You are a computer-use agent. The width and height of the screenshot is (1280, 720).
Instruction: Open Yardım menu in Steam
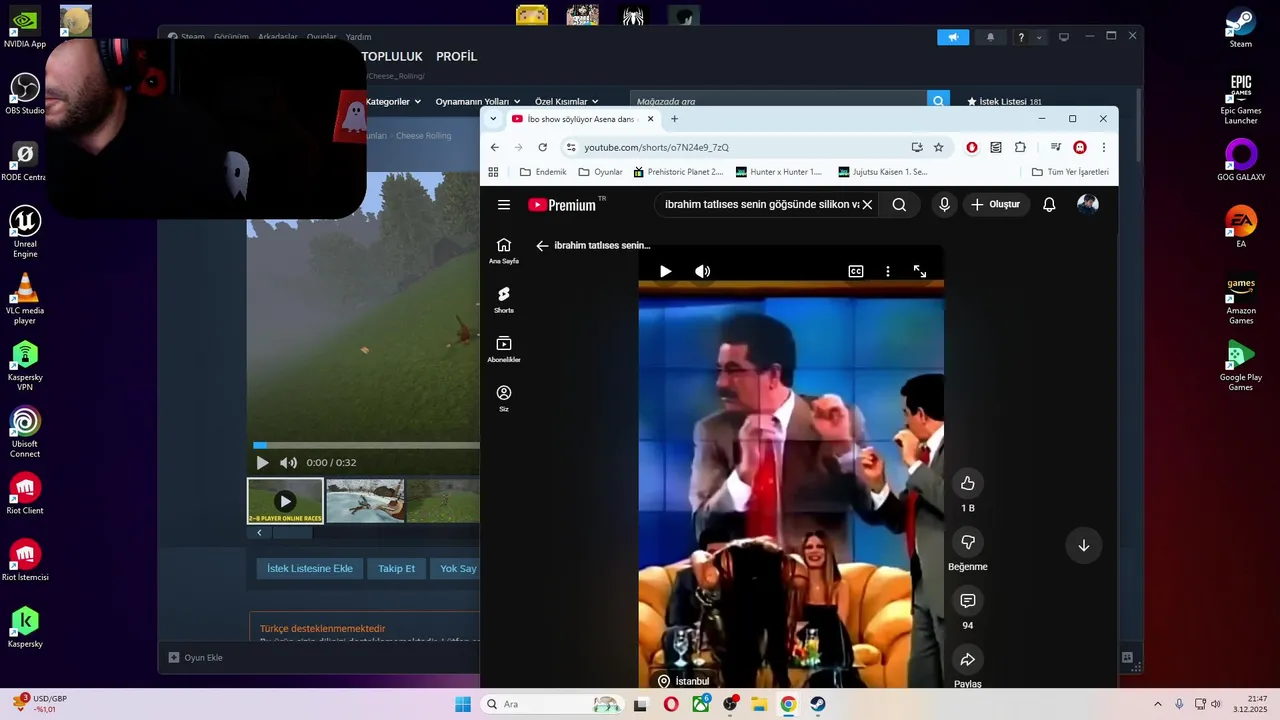click(x=358, y=37)
